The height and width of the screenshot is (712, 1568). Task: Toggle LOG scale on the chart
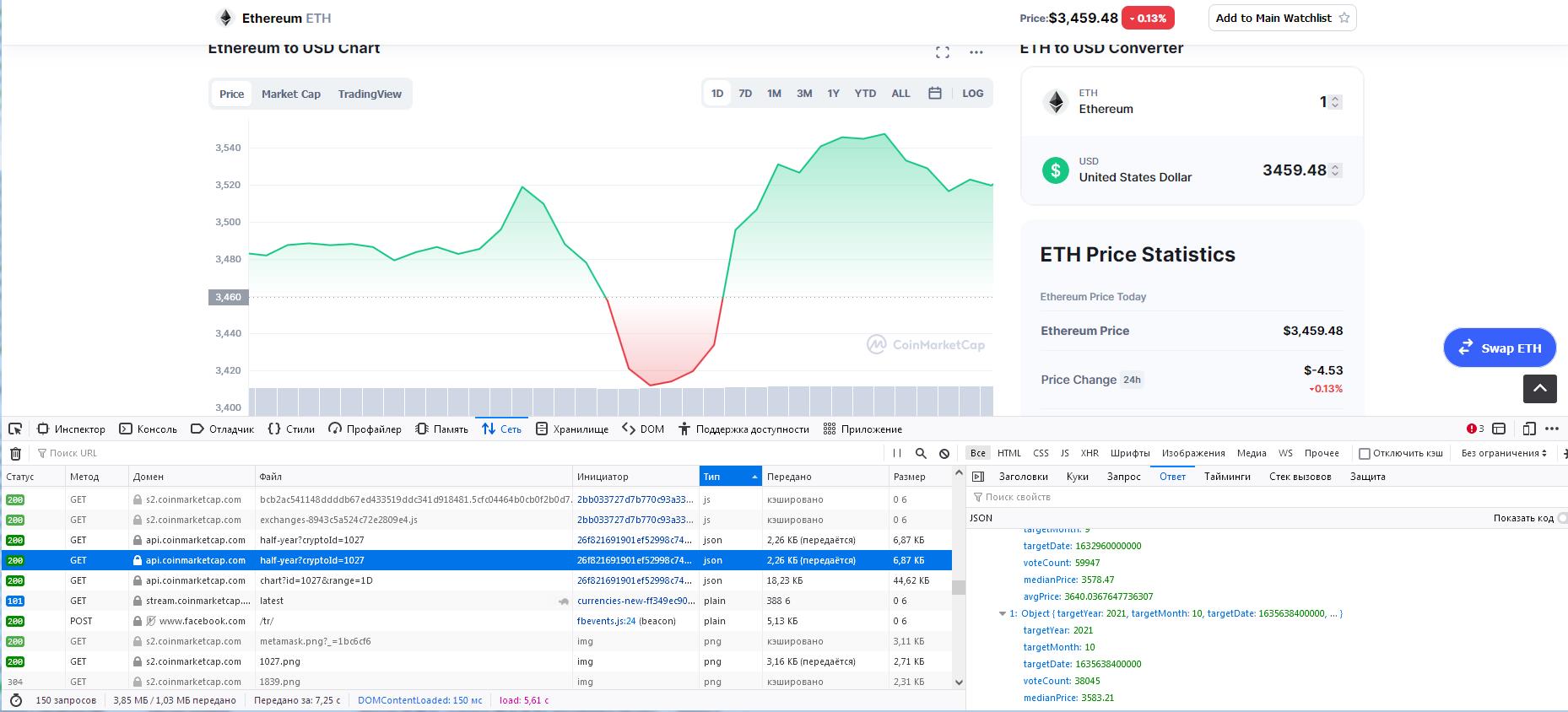tap(972, 94)
